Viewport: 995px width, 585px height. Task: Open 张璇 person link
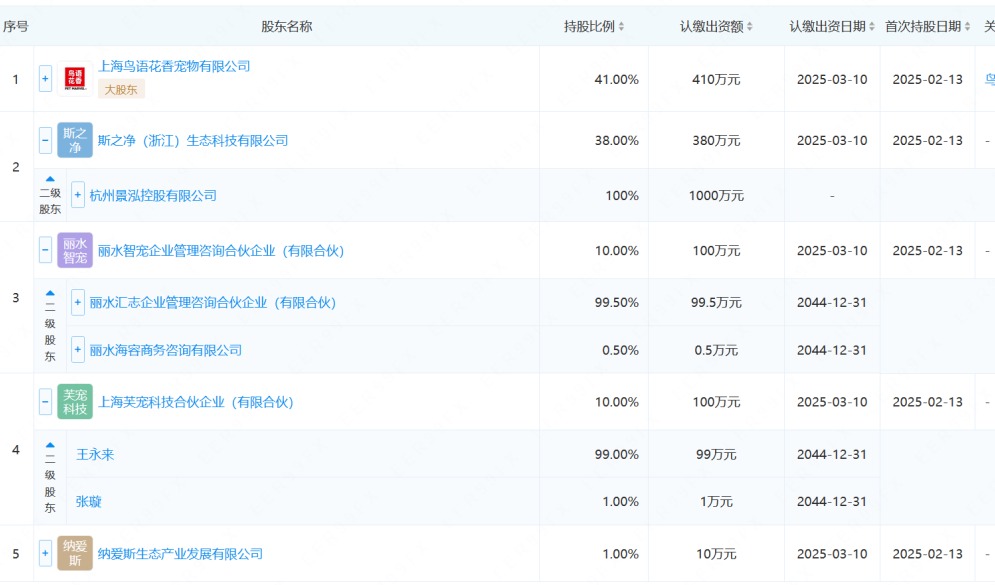tap(89, 502)
